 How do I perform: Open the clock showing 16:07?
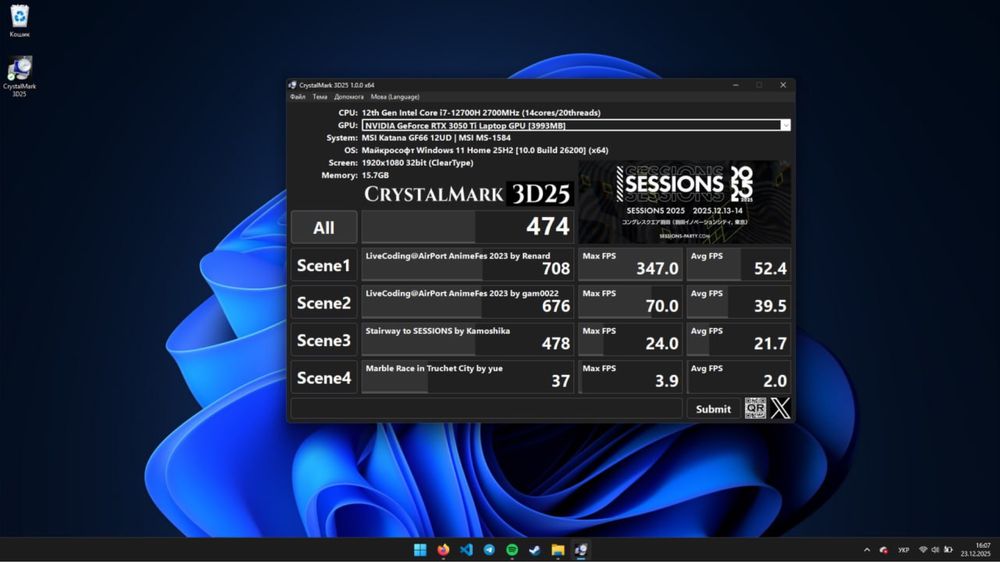[976, 550]
